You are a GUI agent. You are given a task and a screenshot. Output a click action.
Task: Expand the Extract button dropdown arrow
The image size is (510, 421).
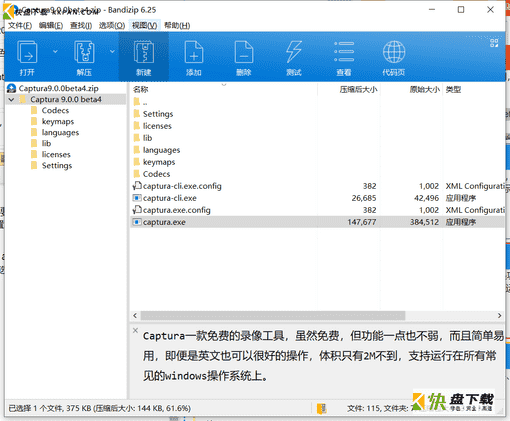(x=112, y=51)
